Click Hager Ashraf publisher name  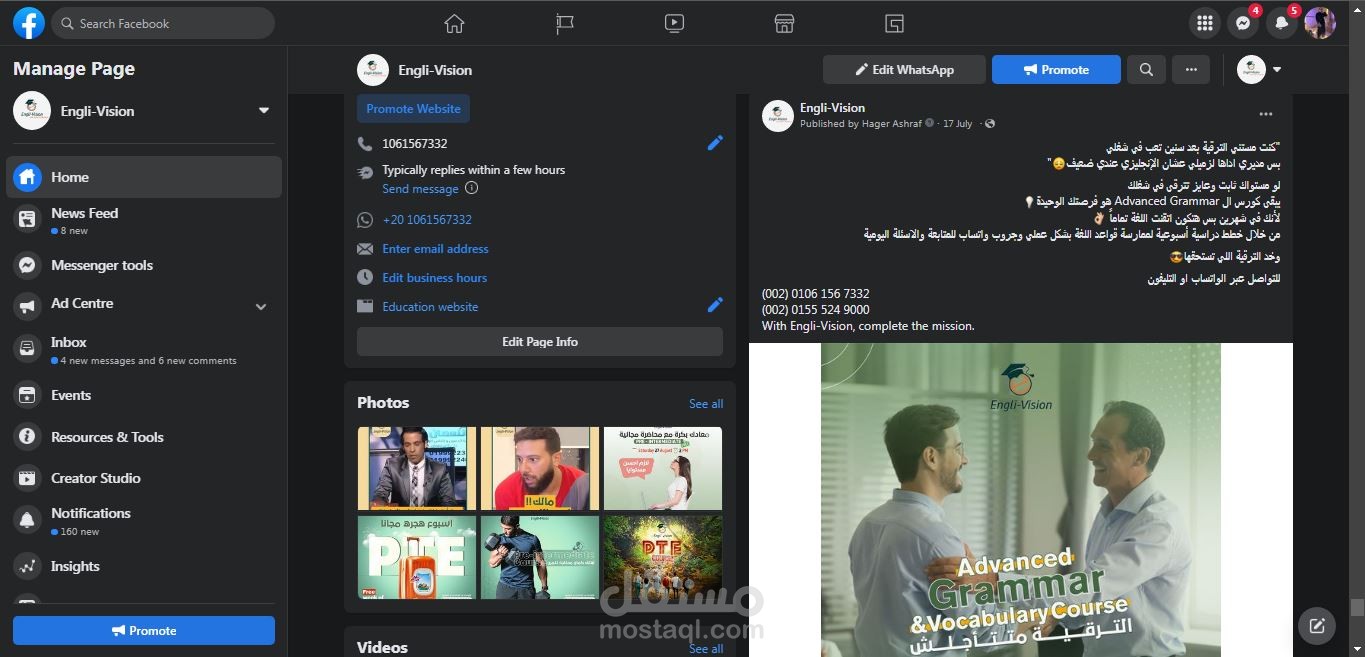(x=891, y=124)
